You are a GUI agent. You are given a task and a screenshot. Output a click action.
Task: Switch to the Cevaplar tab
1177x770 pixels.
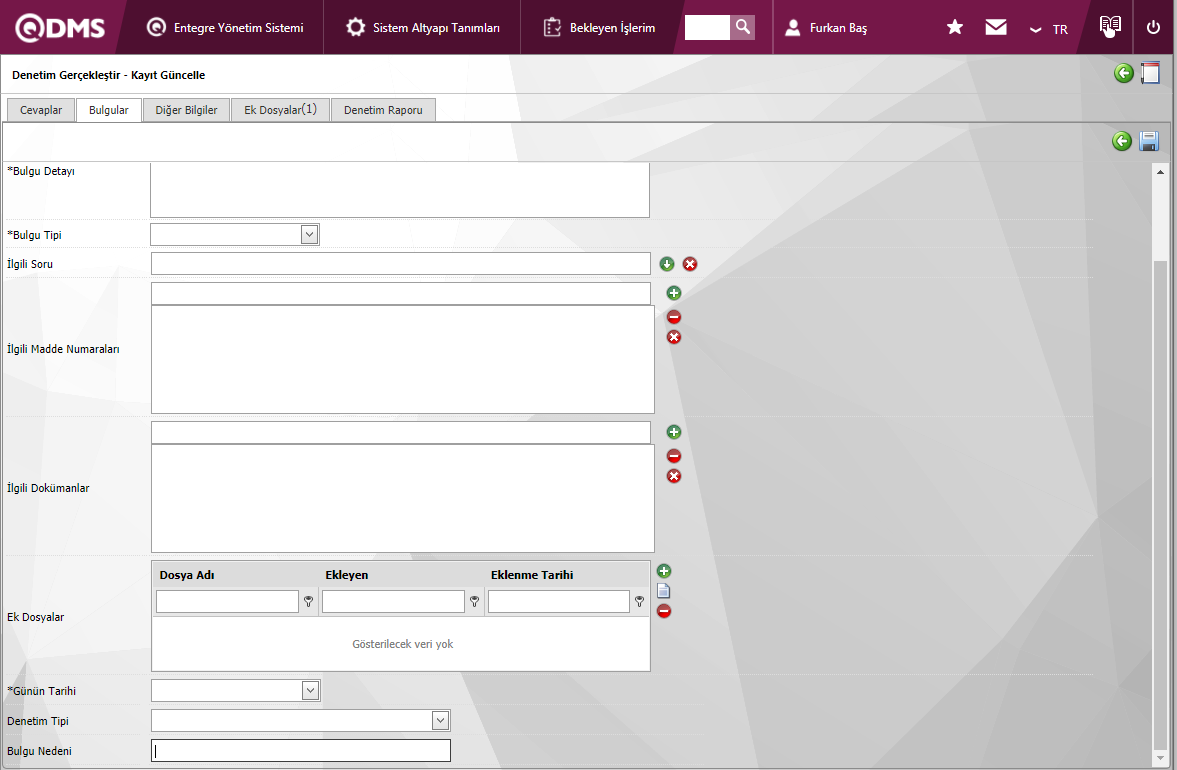[x=41, y=110]
